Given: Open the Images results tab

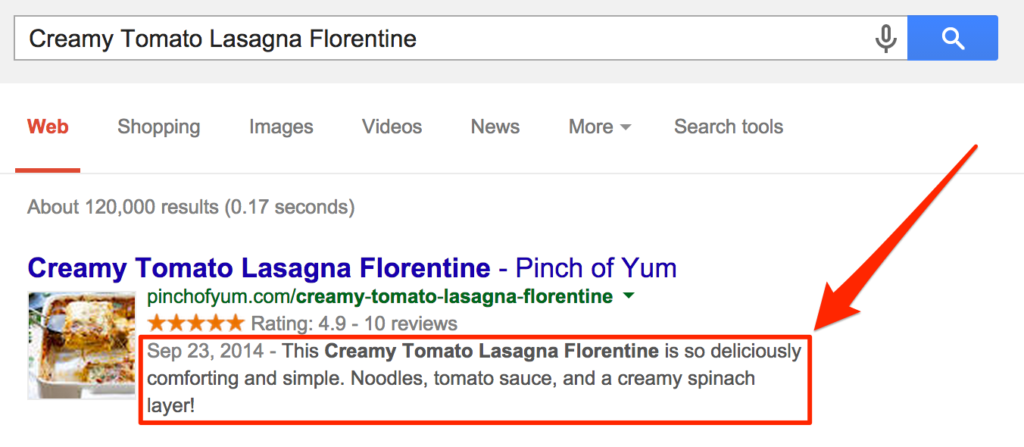Looking at the screenshot, I should (281, 127).
